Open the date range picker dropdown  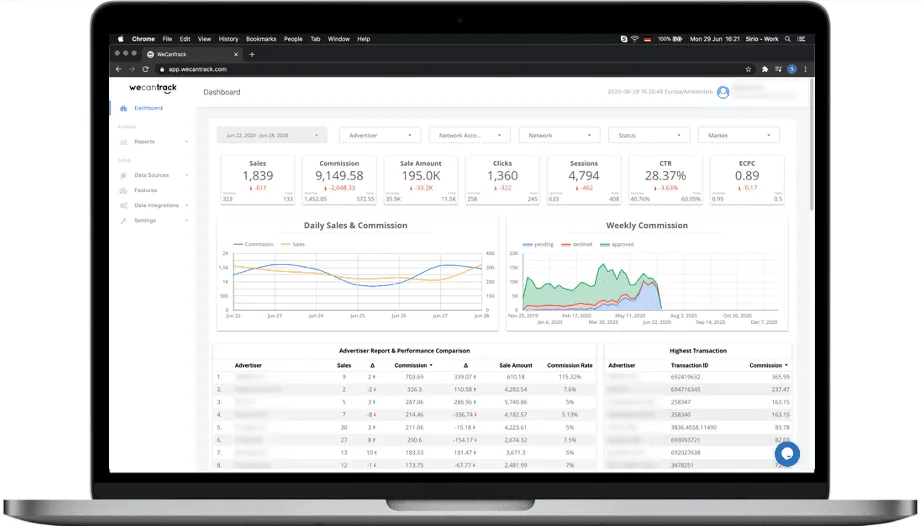coord(271,135)
